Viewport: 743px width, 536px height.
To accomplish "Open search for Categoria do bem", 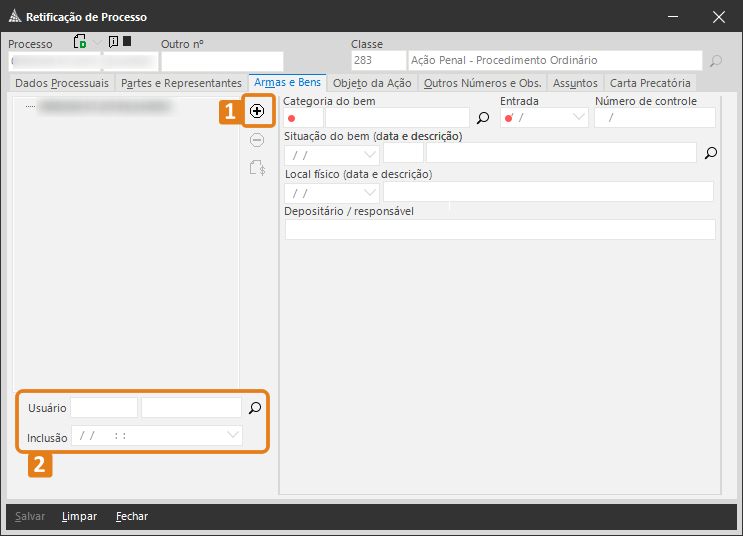I will click(483, 118).
